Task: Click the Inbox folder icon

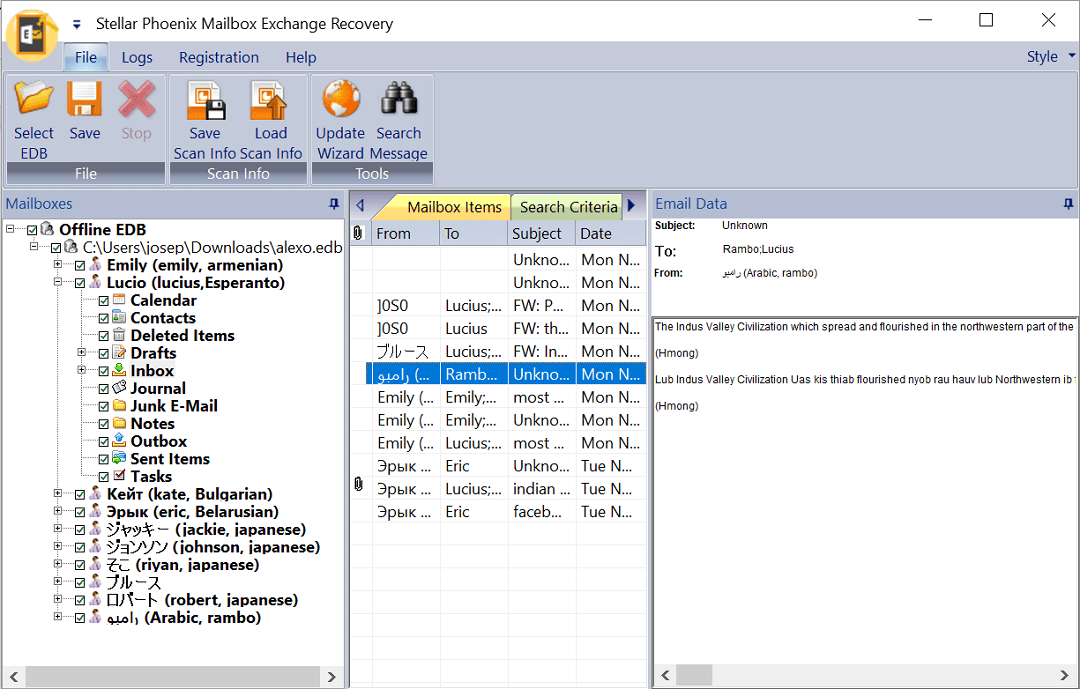Action: [119, 371]
